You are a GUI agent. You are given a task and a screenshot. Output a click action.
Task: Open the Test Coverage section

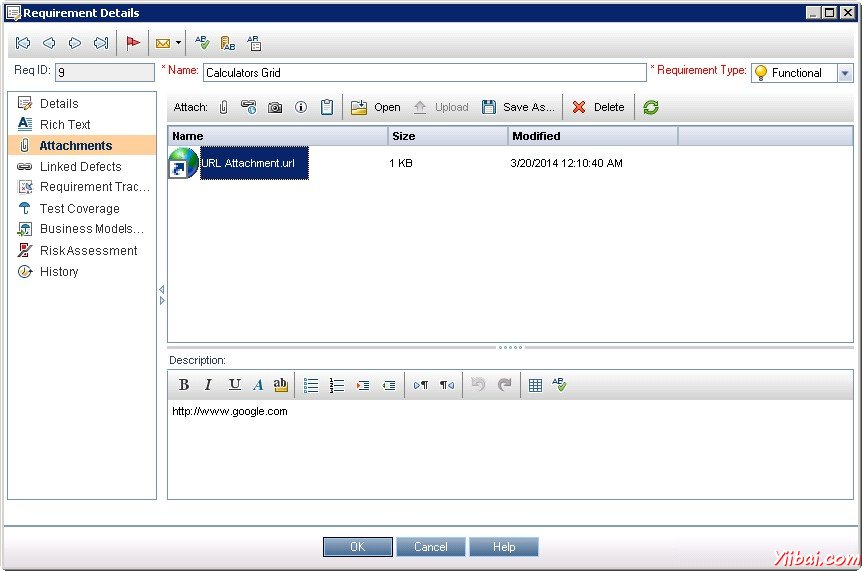click(79, 209)
